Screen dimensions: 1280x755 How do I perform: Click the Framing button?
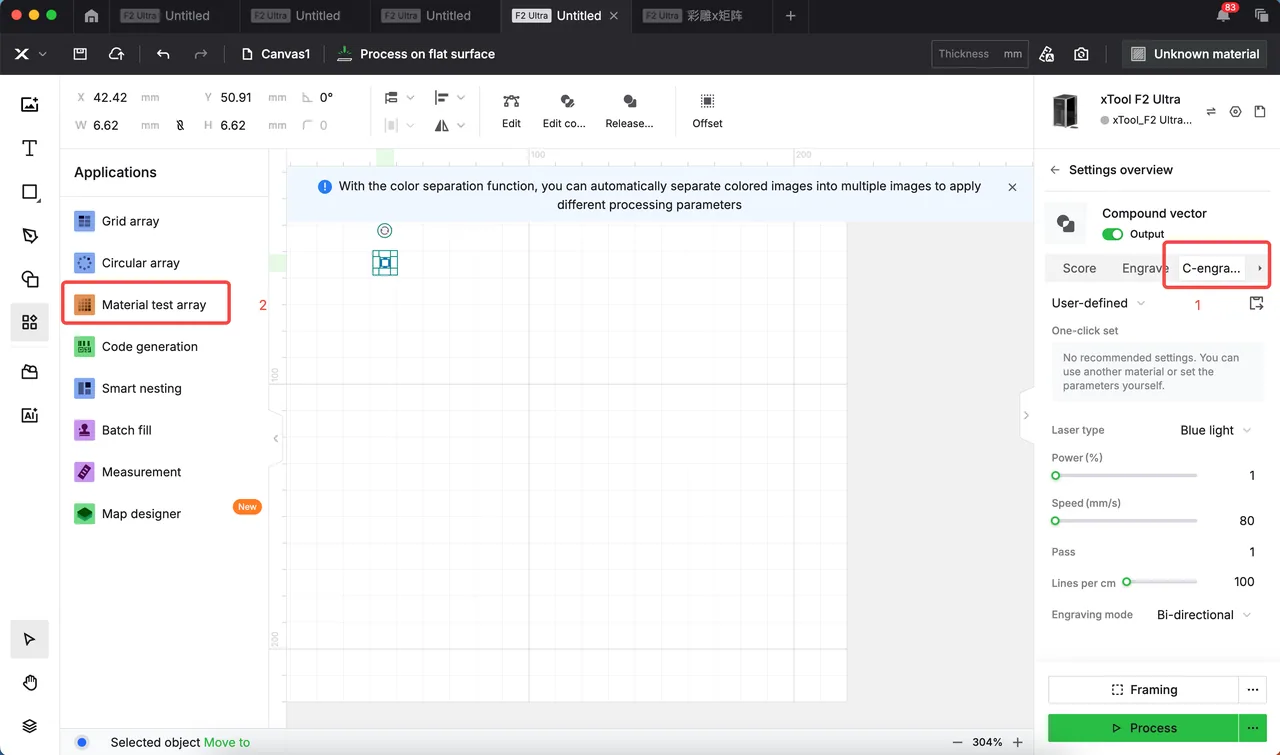click(1143, 690)
